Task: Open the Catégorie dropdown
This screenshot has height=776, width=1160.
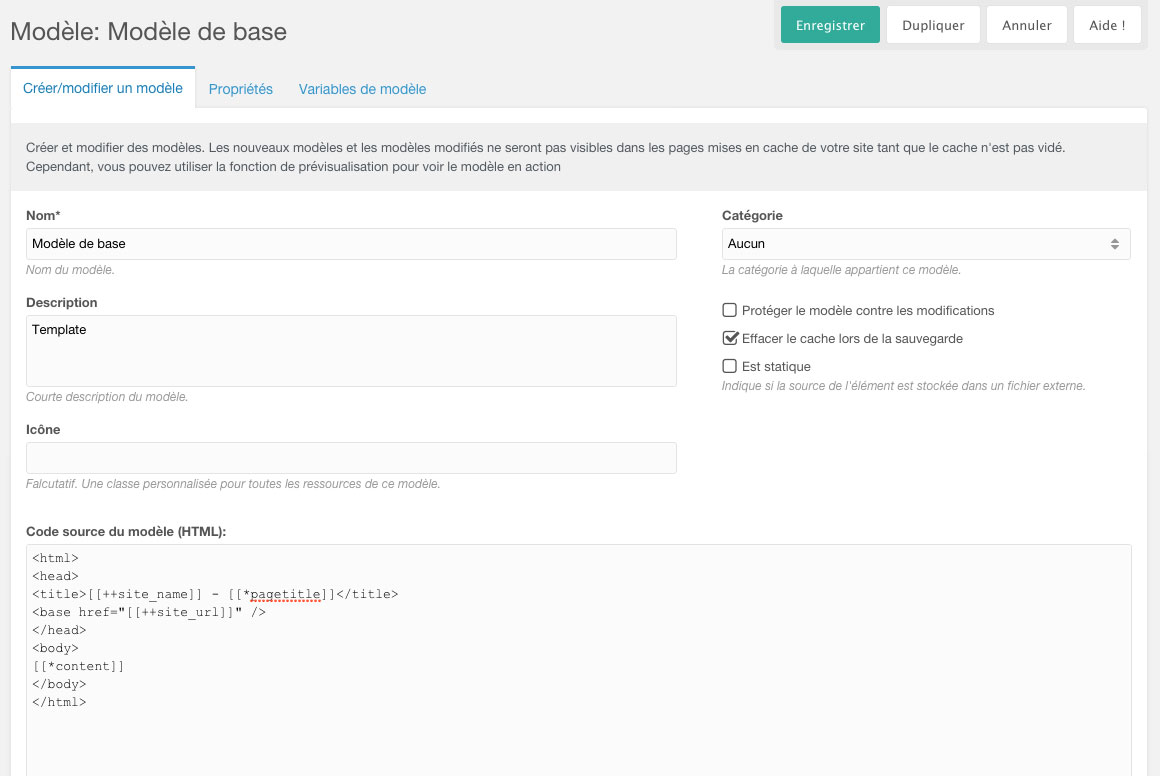Action: 925,244
